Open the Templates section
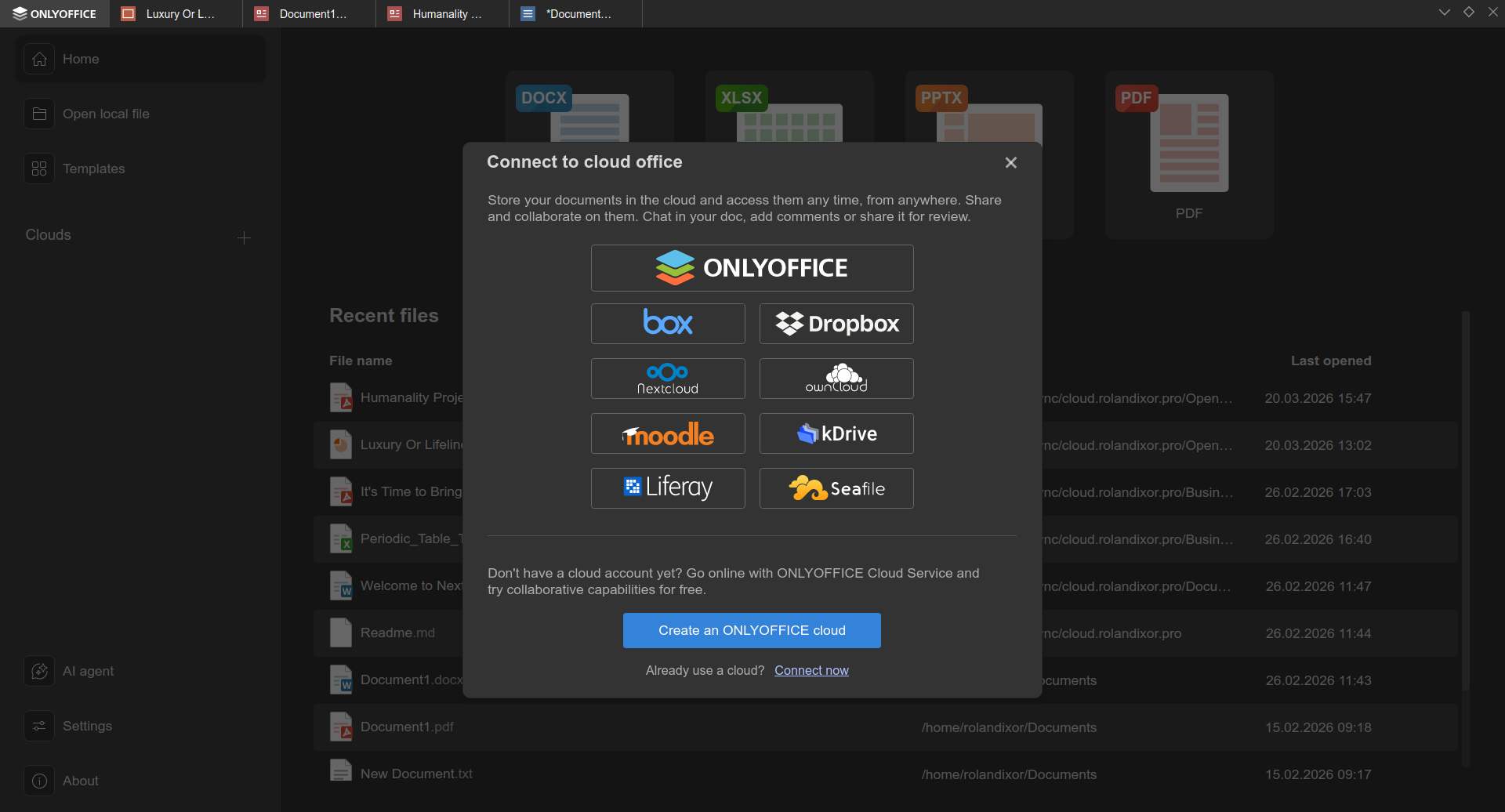The width and height of the screenshot is (1505, 812). (94, 169)
